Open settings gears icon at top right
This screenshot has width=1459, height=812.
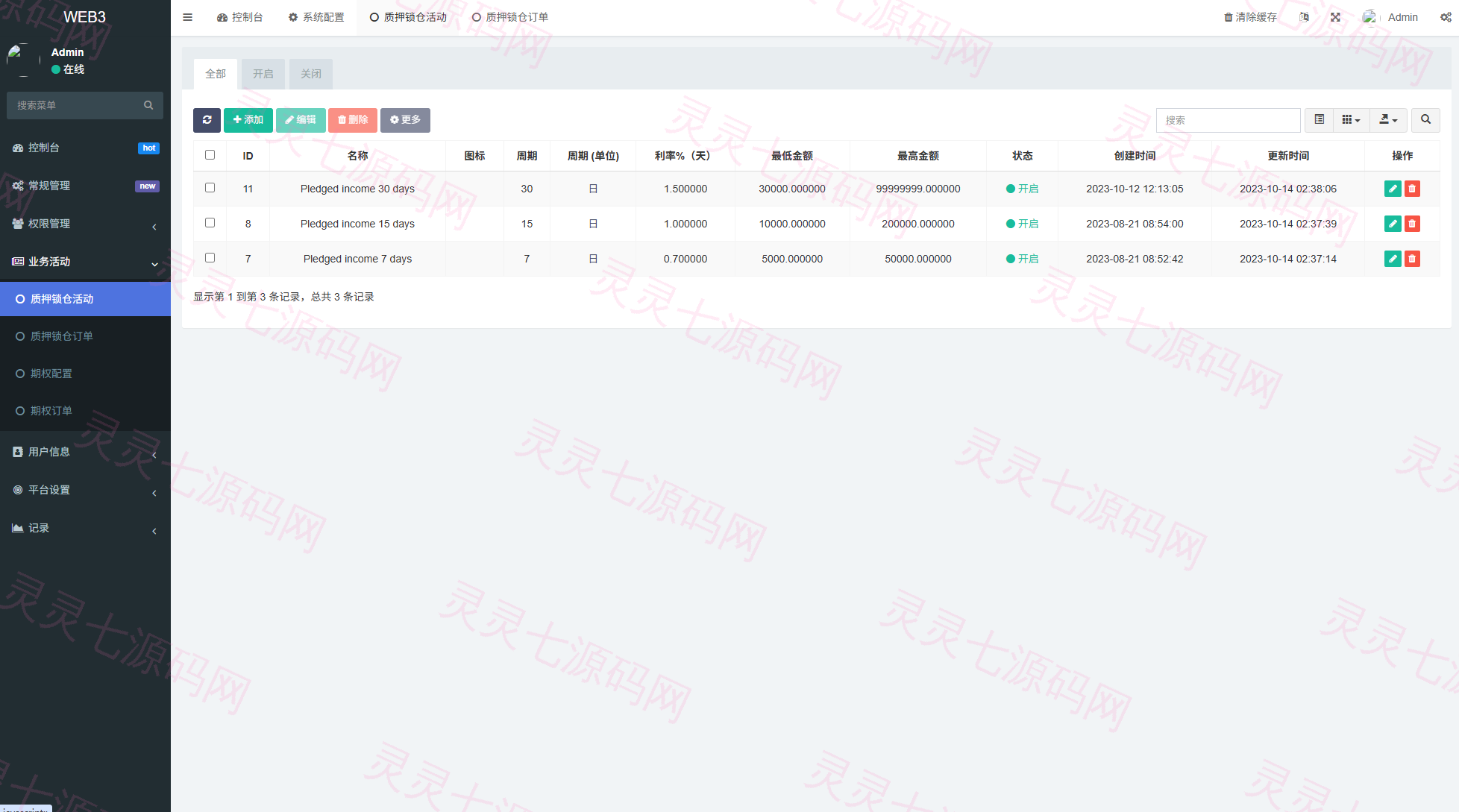(x=1446, y=17)
